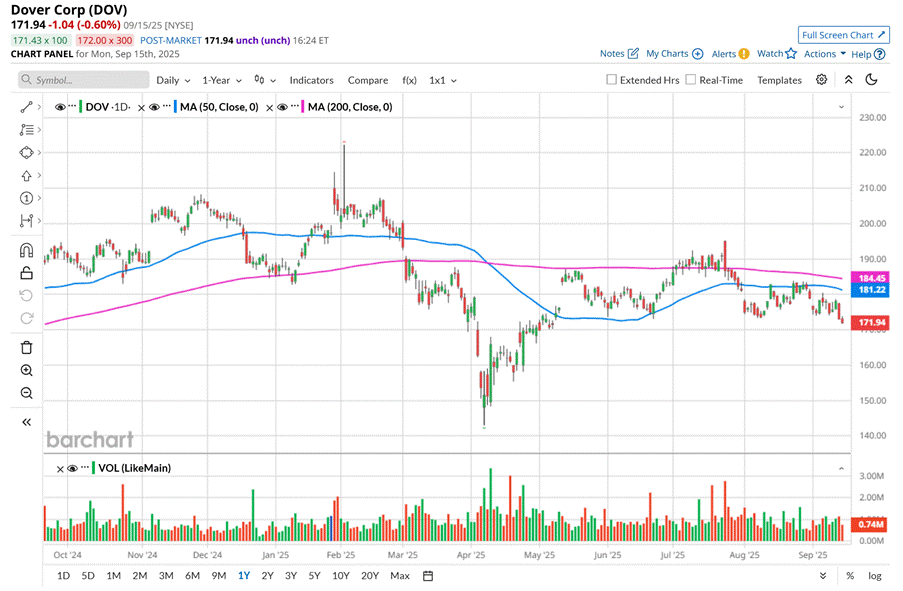Viewport: 903px width, 591px height.
Task: Remove the VOL indicator
Action: click(x=60, y=469)
